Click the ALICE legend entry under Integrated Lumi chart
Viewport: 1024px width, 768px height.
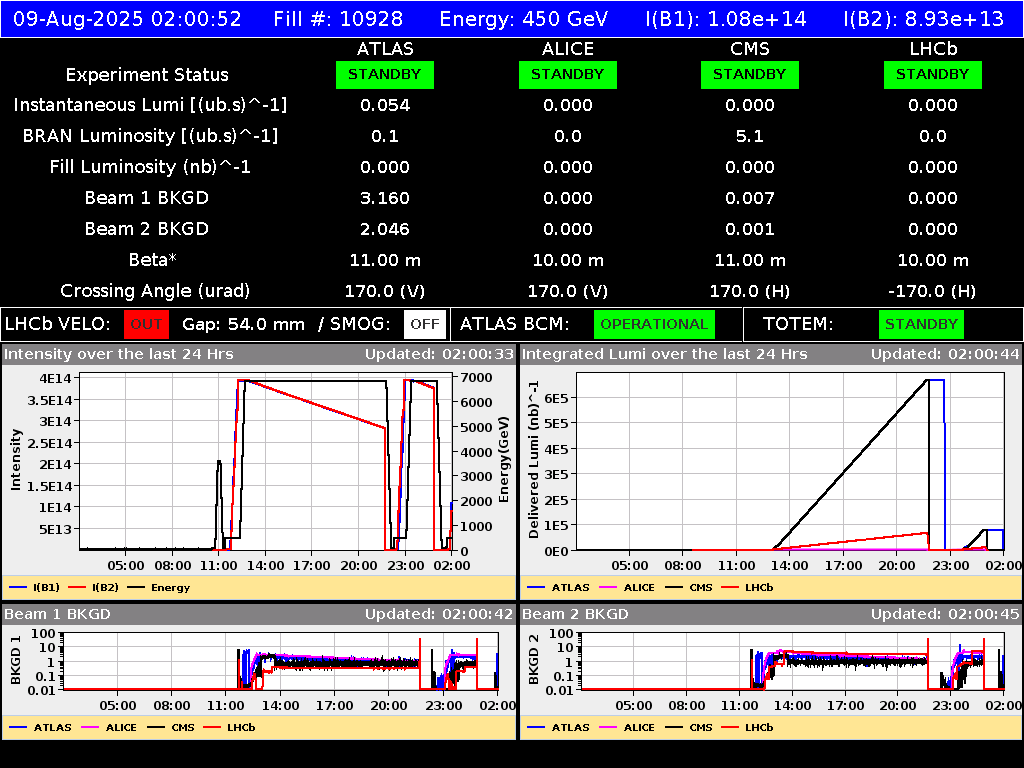[627, 587]
